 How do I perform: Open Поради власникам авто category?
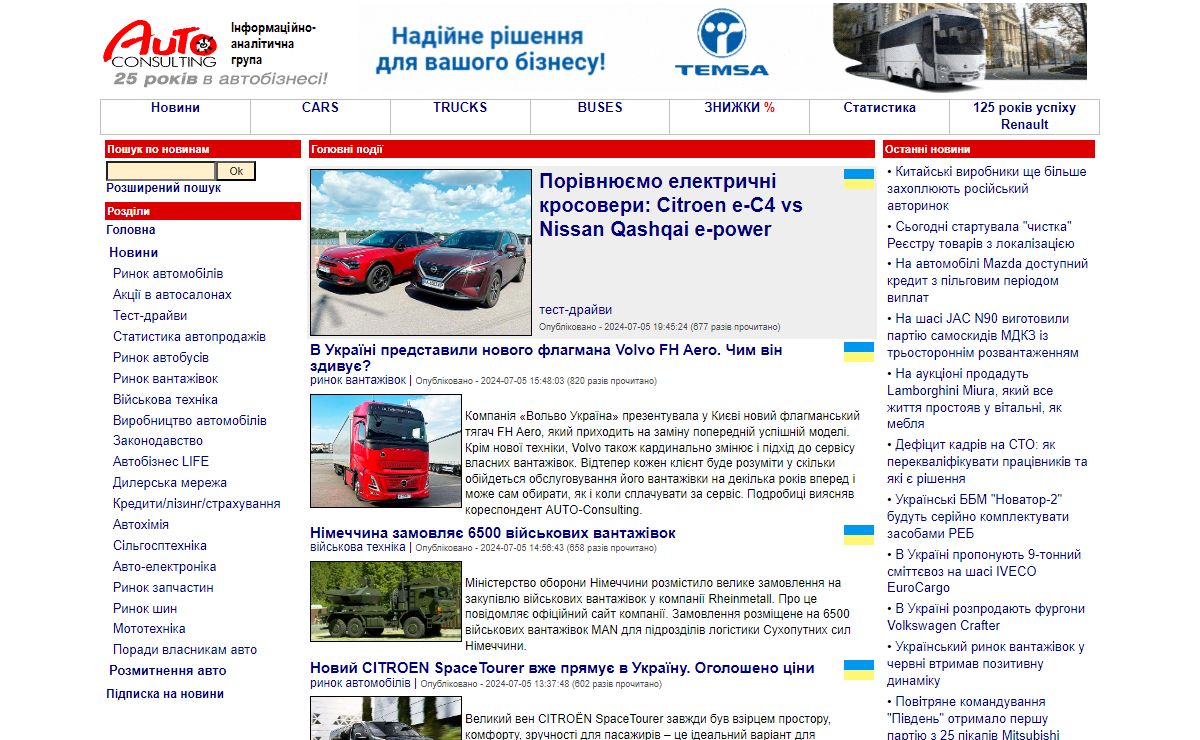pyautogui.click(x=185, y=650)
